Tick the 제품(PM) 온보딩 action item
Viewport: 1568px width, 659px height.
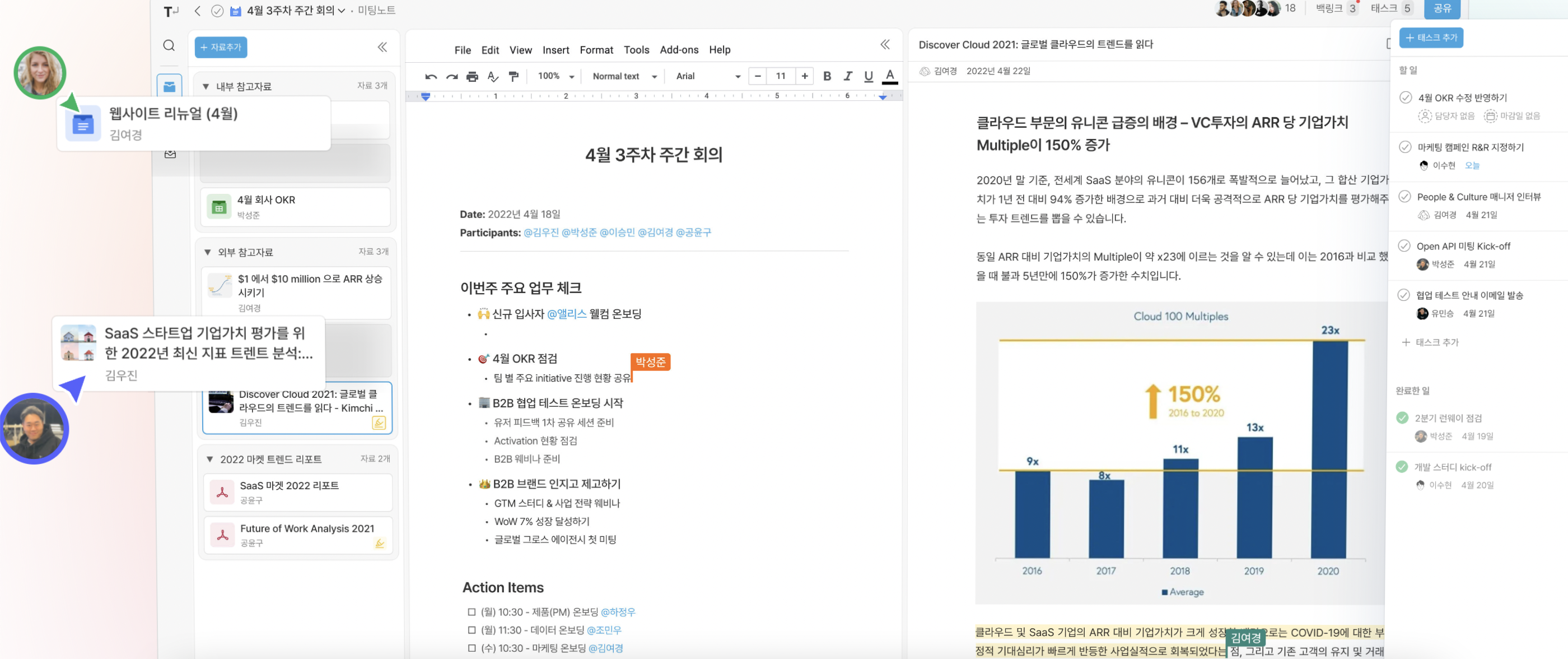(472, 611)
